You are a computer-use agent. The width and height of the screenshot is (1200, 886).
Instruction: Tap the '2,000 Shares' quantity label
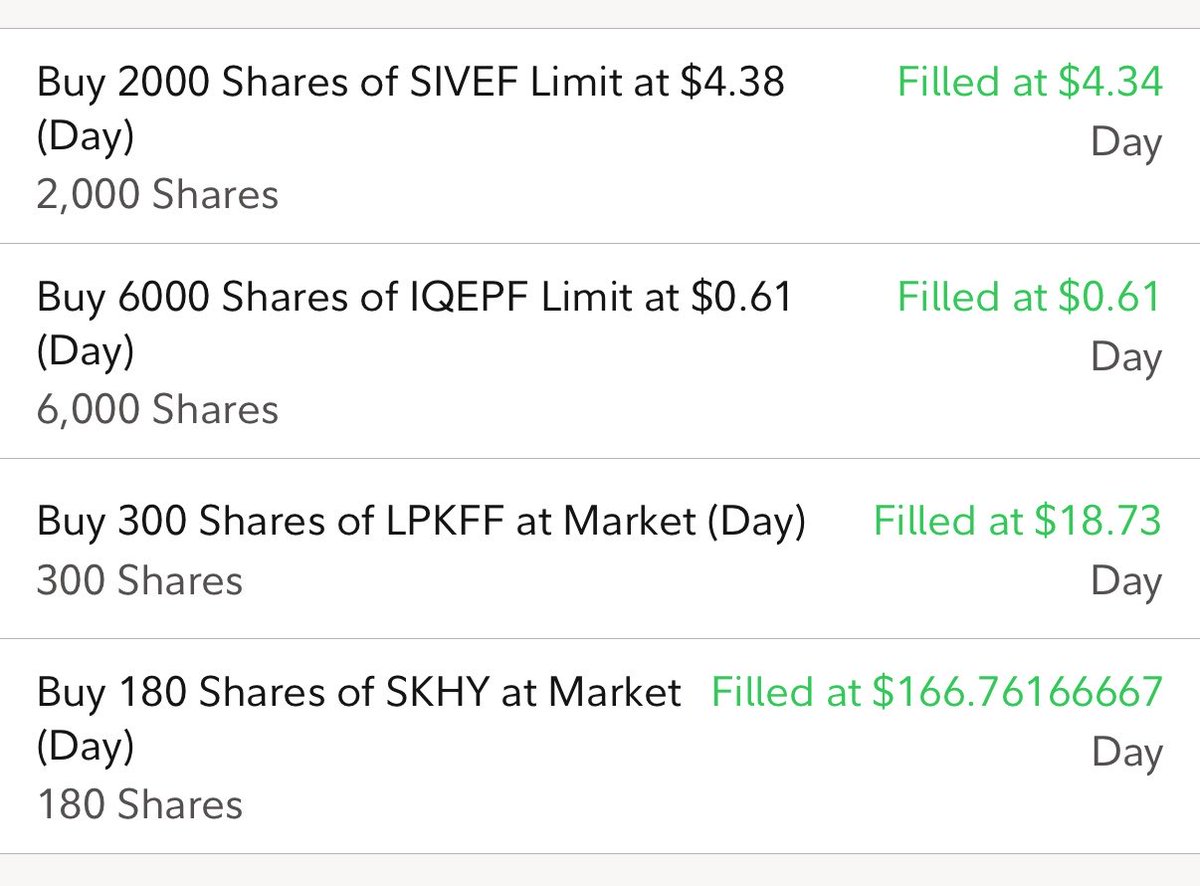157,194
